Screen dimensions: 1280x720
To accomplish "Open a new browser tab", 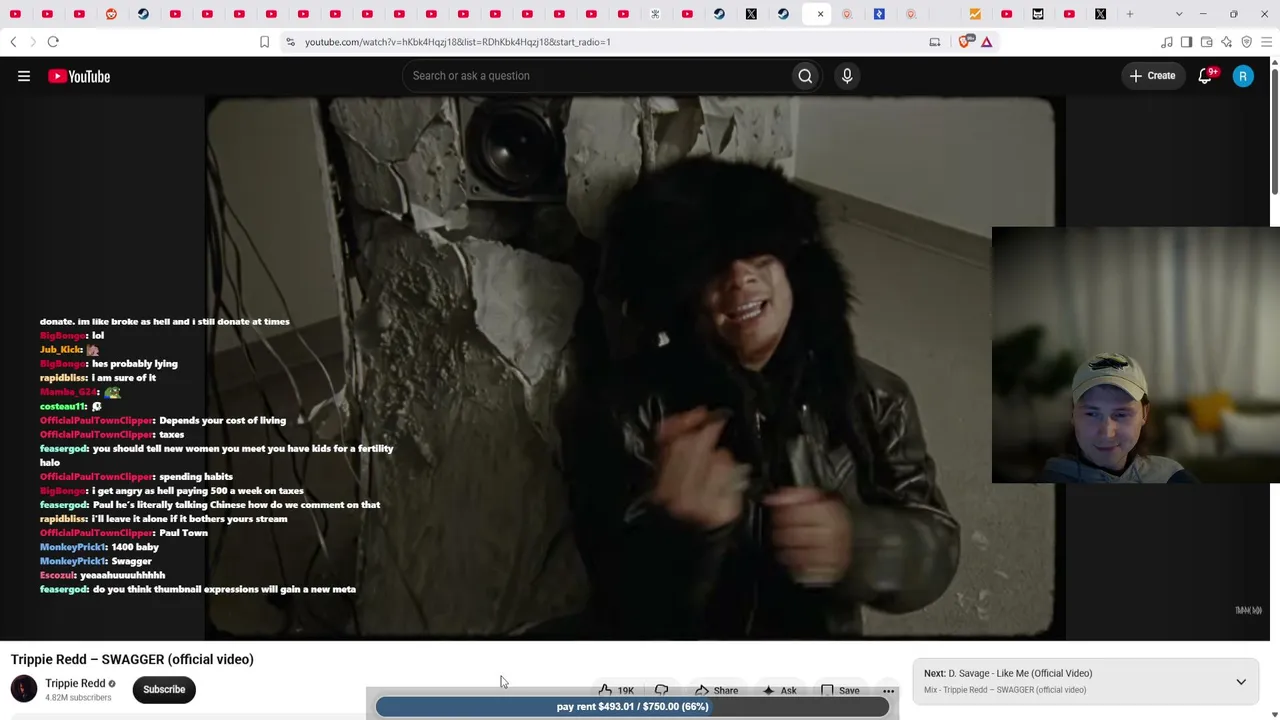I will [x=1130, y=14].
